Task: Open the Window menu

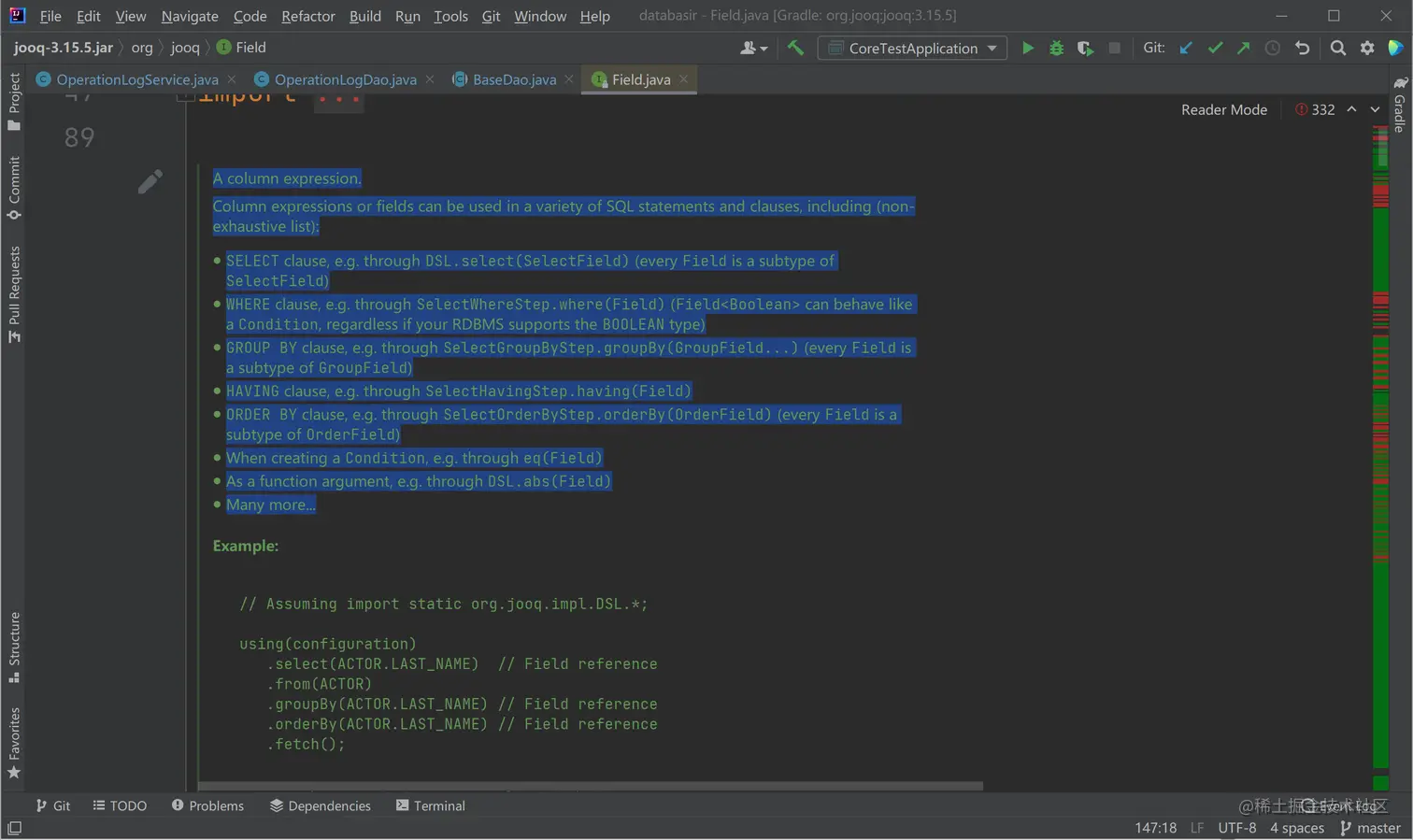Action: point(540,16)
